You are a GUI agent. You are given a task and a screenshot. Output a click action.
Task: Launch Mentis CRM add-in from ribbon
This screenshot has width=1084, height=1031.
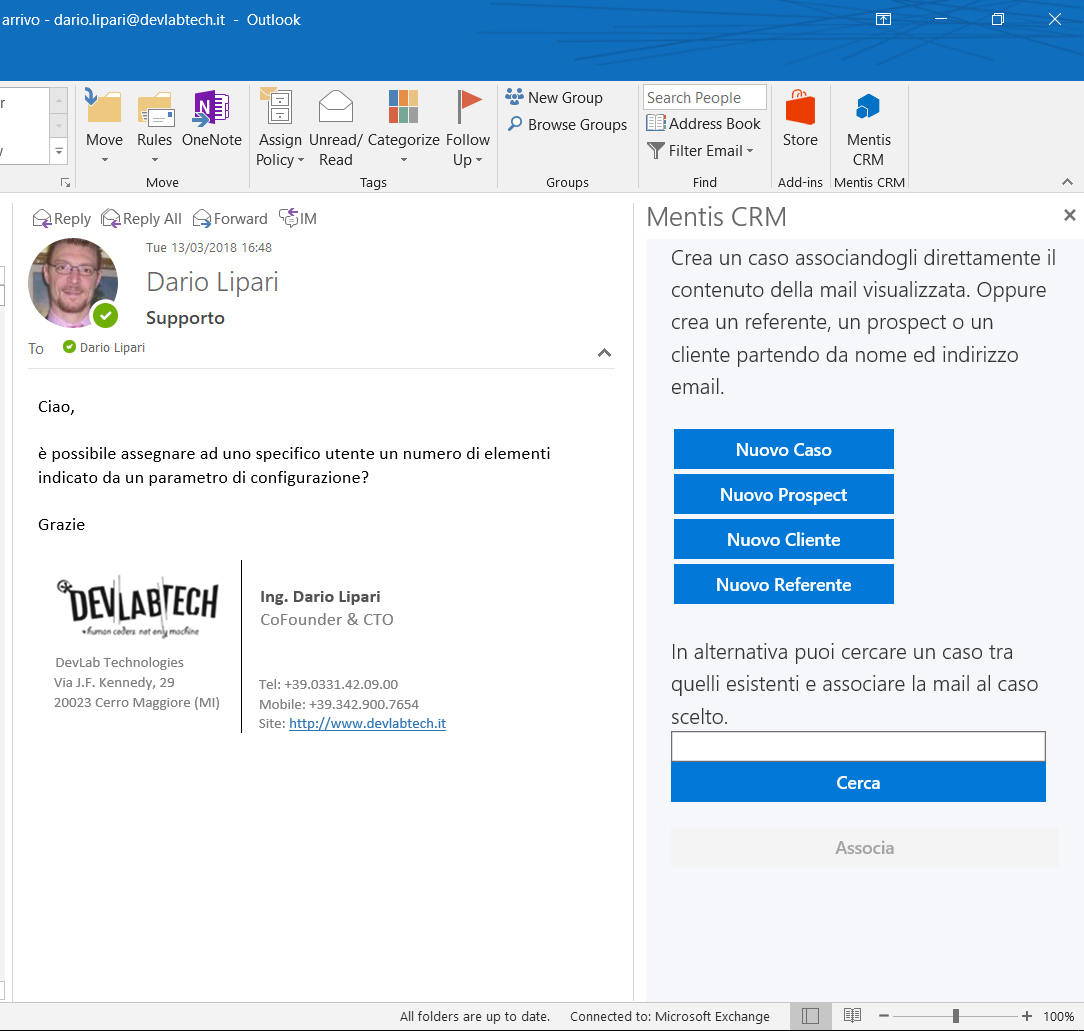click(868, 129)
